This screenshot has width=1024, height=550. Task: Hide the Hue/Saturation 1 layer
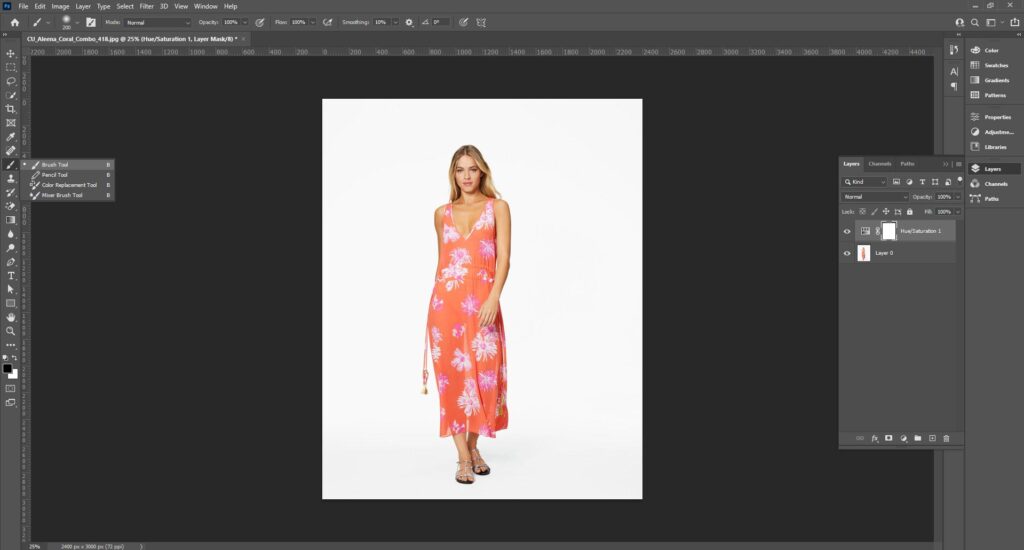847,231
